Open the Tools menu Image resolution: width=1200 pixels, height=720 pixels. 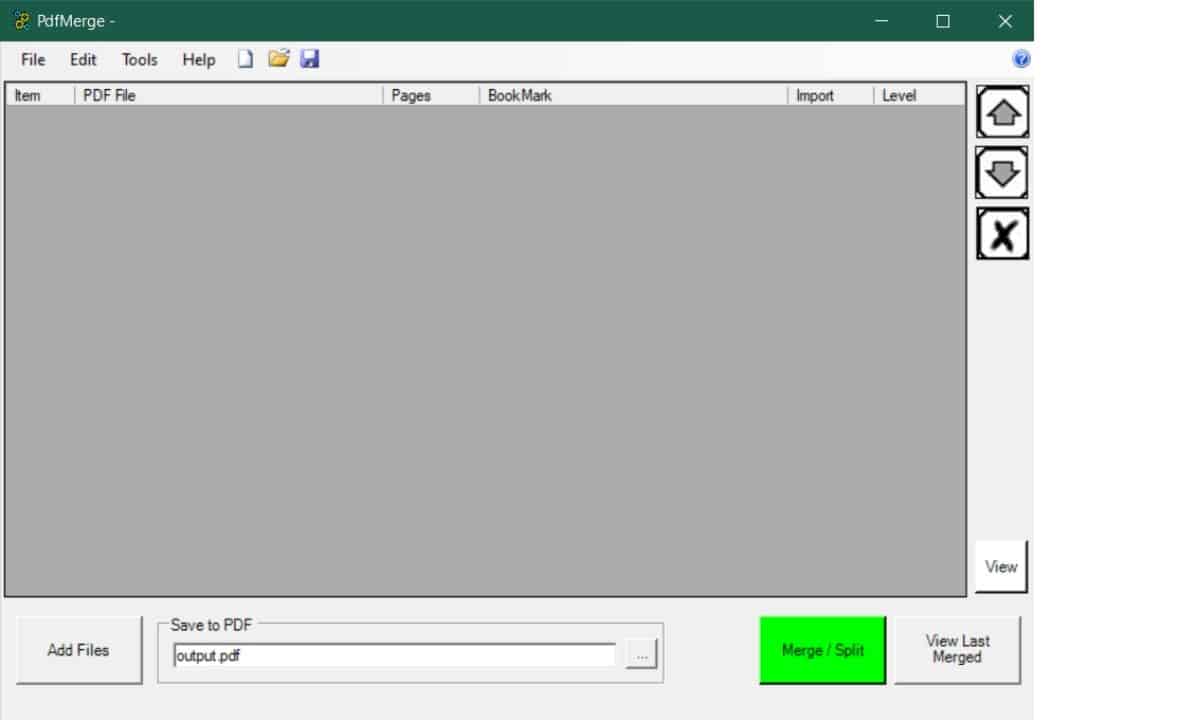[x=139, y=60]
